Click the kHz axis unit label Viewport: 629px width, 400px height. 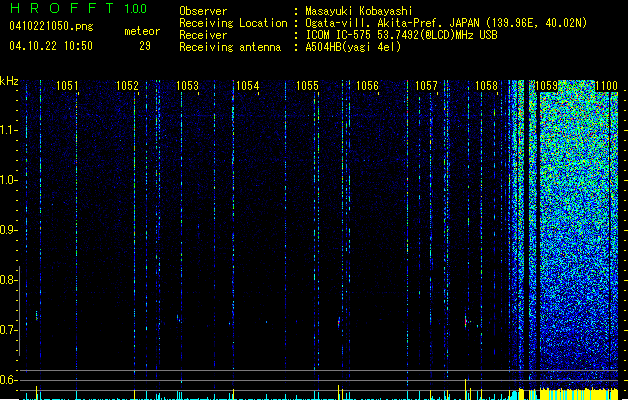[9, 81]
